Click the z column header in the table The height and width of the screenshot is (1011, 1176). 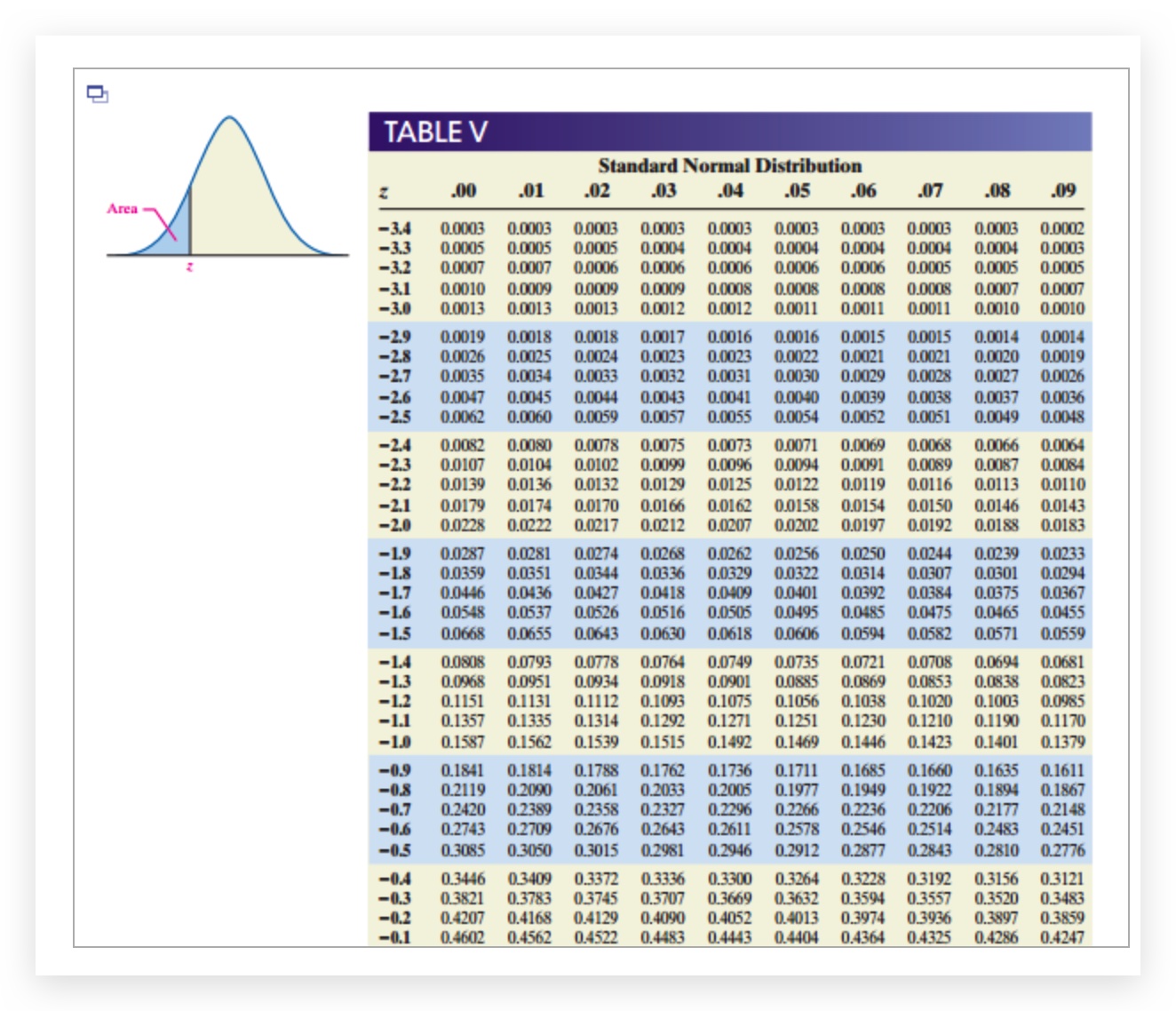click(383, 191)
